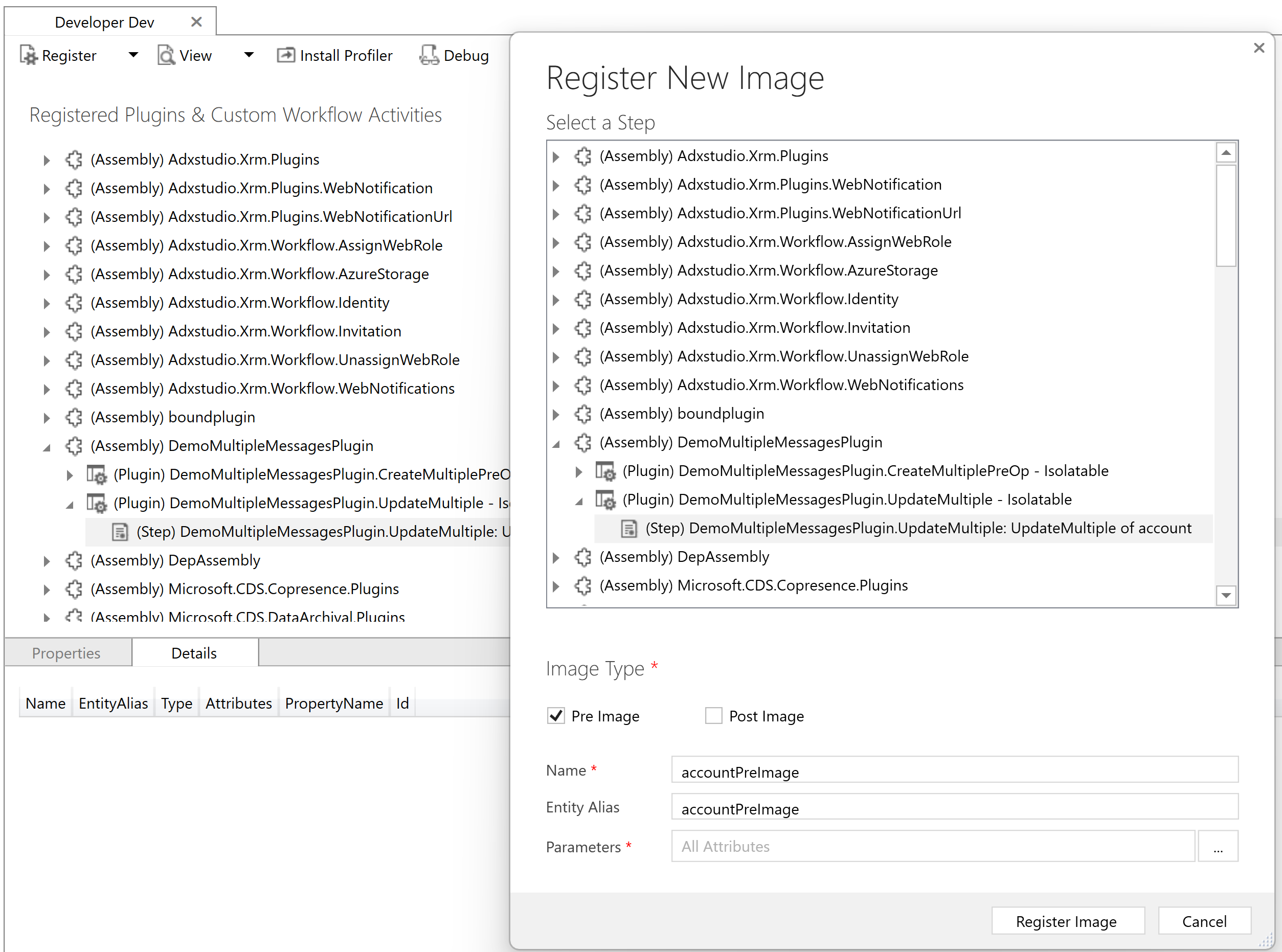Image resolution: width=1282 pixels, height=952 pixels.
Task: Expand the boundplugin assembly in the dialog tree
Action: tap(556, 414)
